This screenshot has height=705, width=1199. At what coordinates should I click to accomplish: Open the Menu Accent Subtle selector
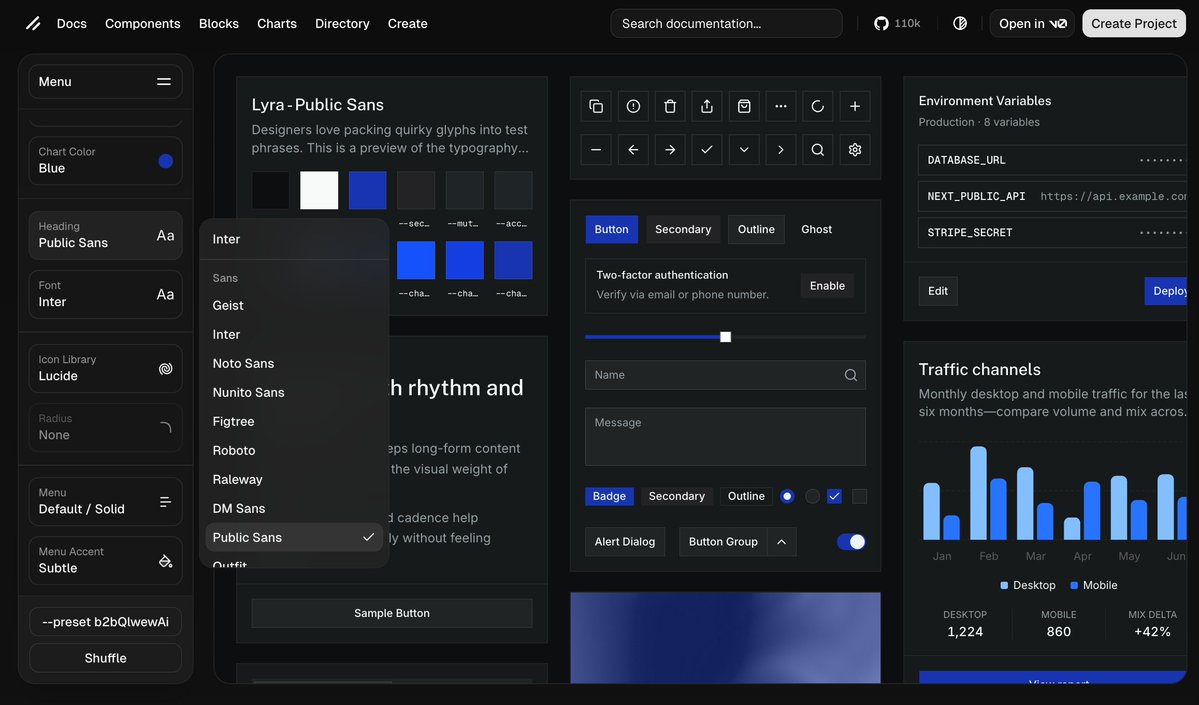106,560
